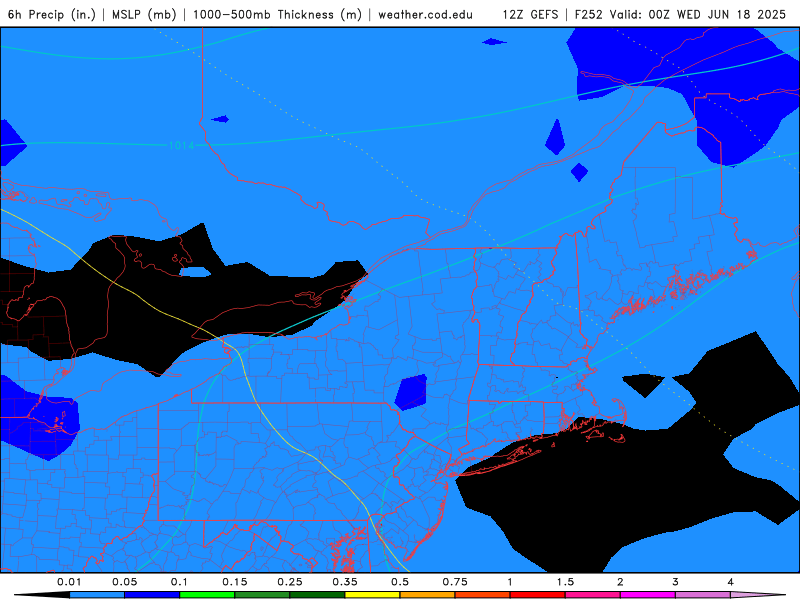The width and height of the screenshot is (800, 600).
Task: Select the dark green 0.25–0.35 legend swatch
Action: coord(317,595)
